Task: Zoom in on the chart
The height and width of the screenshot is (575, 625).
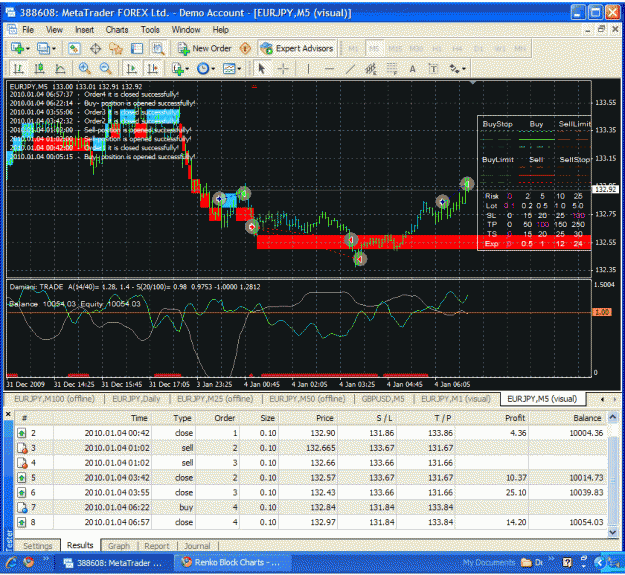Action: (84, 69)
